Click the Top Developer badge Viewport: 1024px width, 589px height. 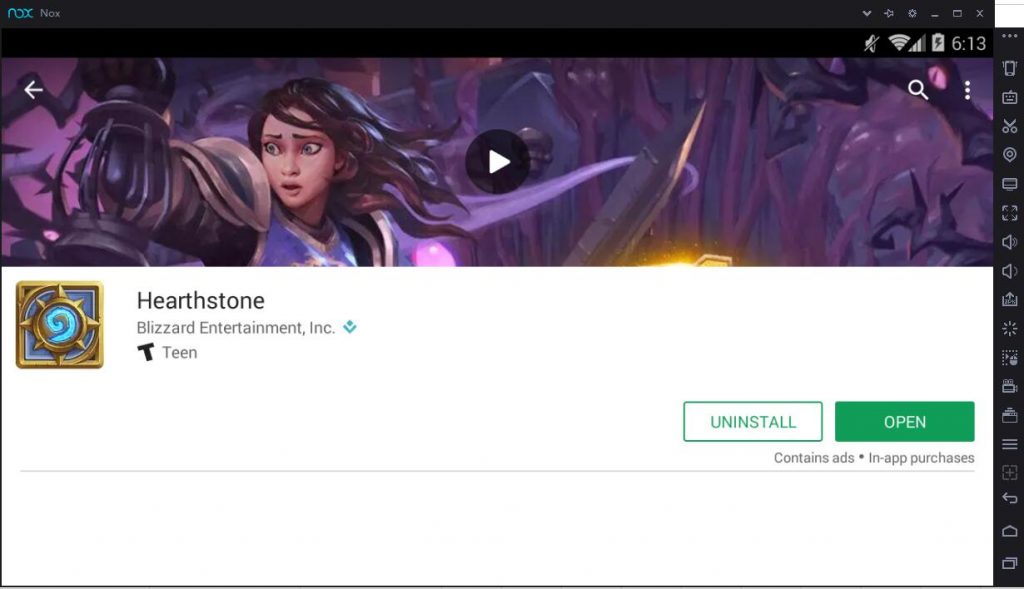(x=350, y=326)
